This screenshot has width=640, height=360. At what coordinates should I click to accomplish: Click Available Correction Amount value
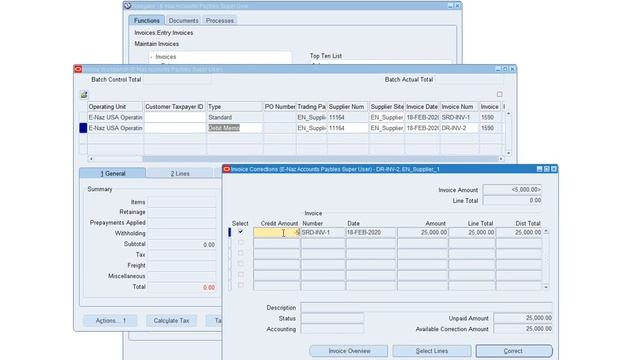point(523,329)
